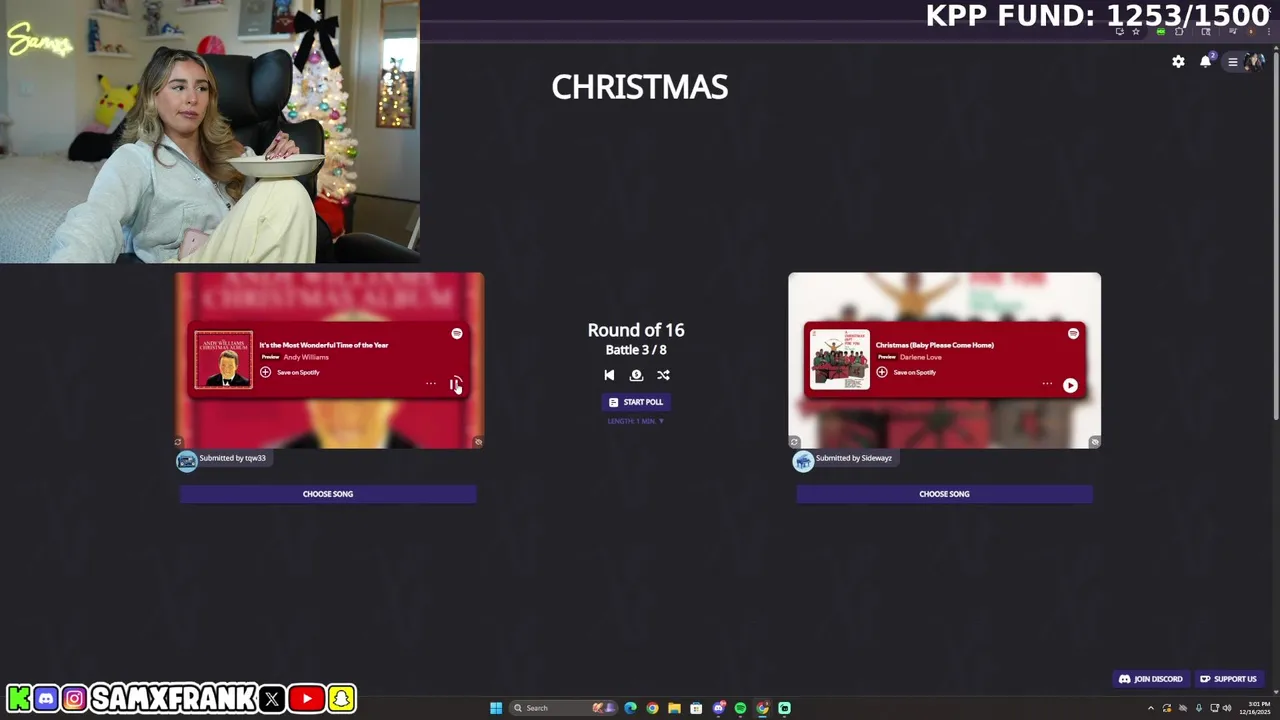Image resolution: width=1280 pixels, height=720 pixels.
Task: Choose the Darlene Love song
Action: [x=944, y=494]
